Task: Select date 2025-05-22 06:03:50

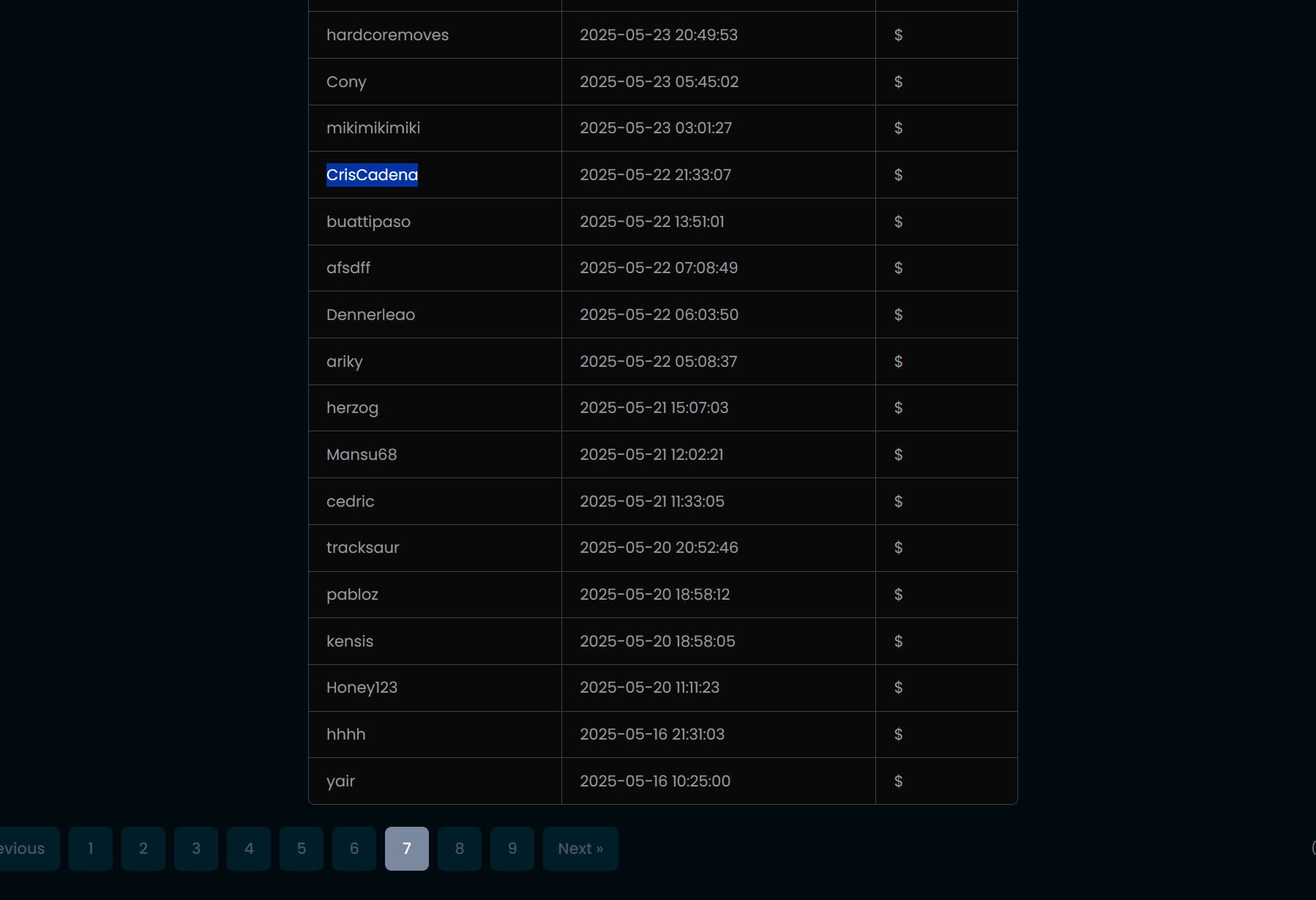Action: pos(659,315)
